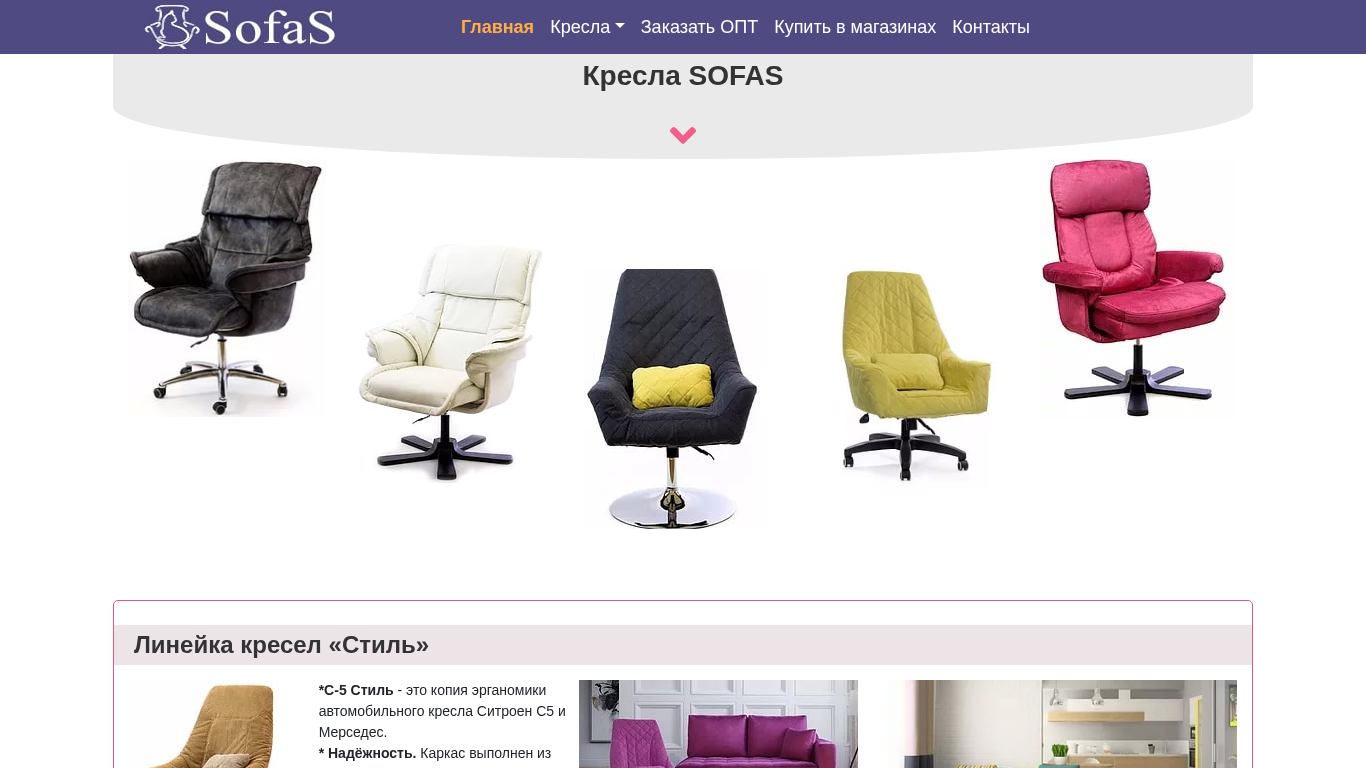Click the С-5 Стиль description text
Viewport: 1366px width, 768px height.
[x=442, y=711]
